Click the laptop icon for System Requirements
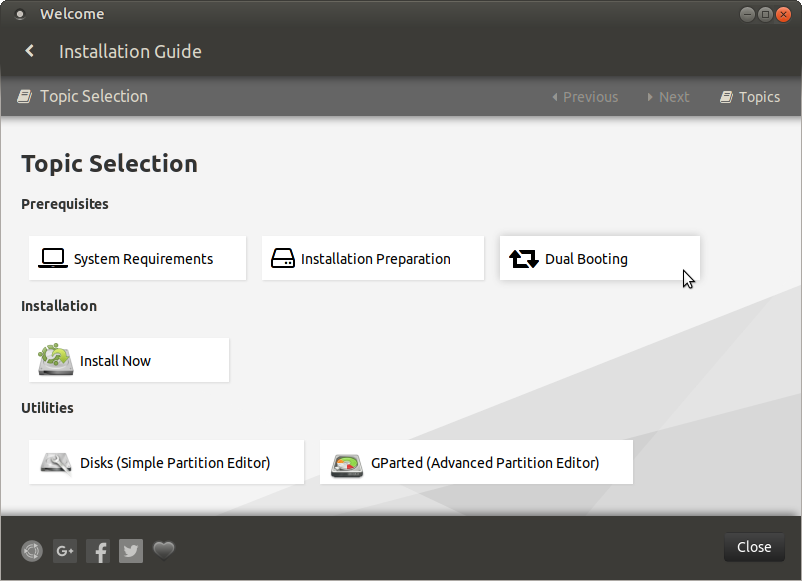Viewport: 802px width, 581px height. click(x=53, y=258)
